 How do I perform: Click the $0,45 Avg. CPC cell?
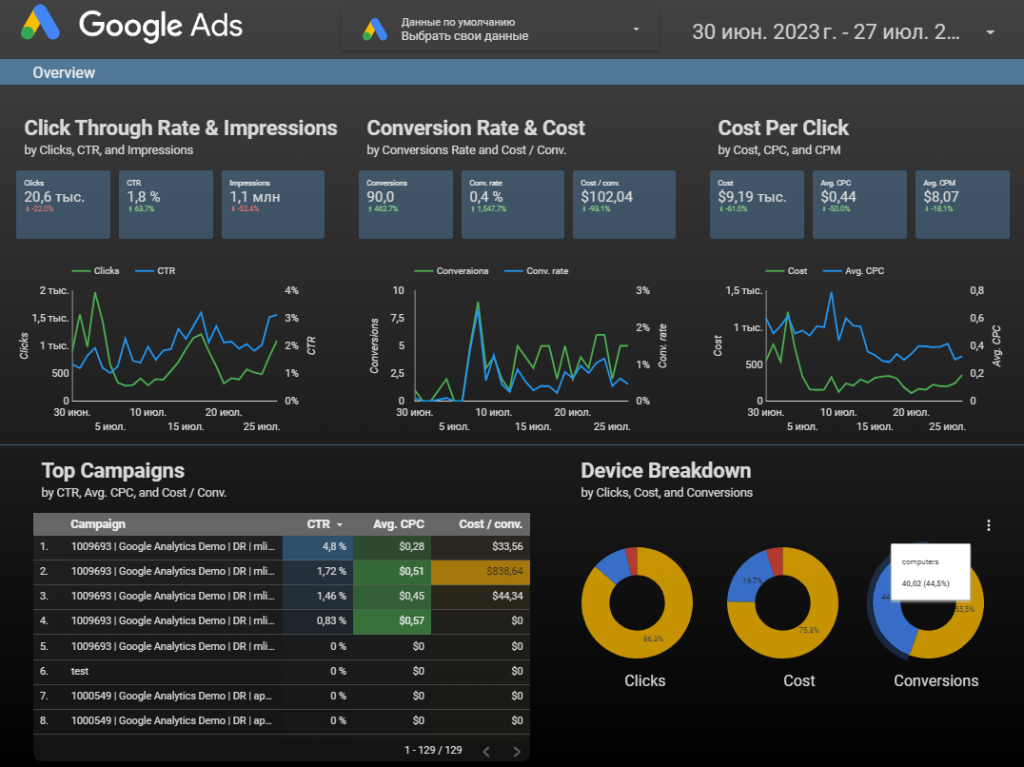[x=392, y=596]
